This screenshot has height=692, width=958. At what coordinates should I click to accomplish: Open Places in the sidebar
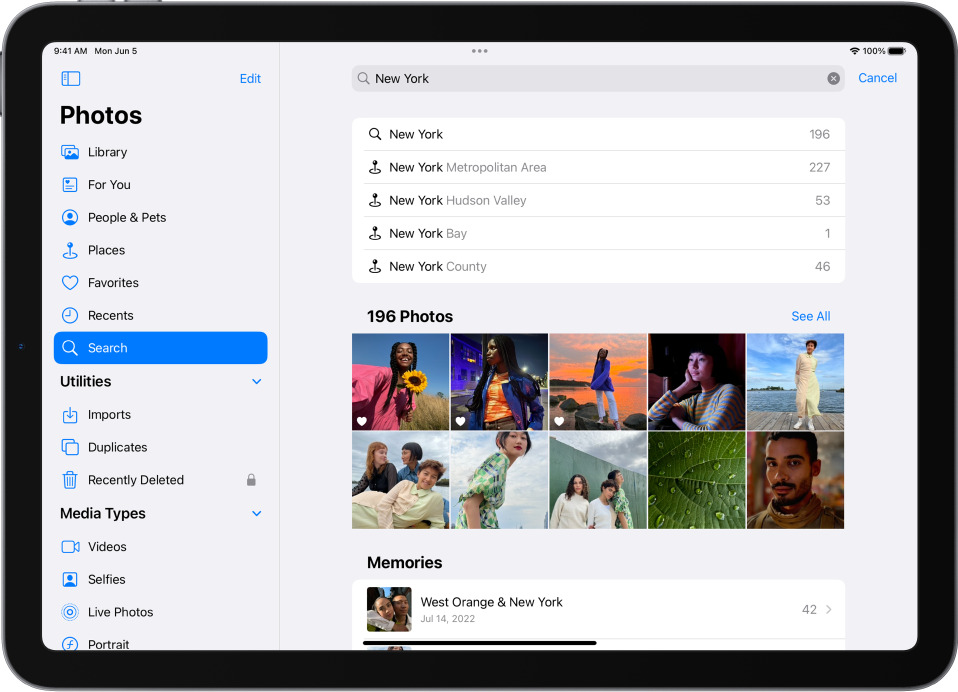coord(105,250)
